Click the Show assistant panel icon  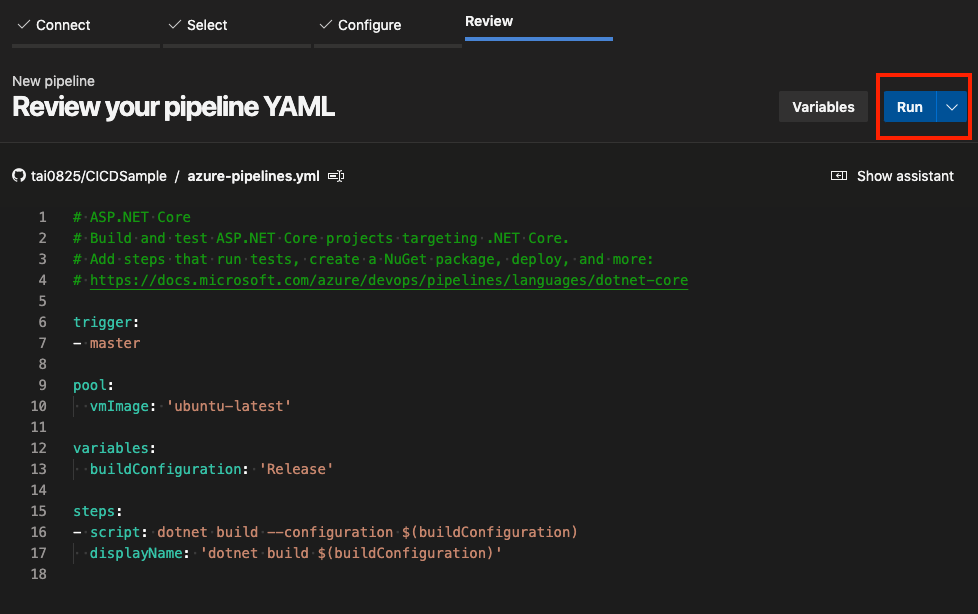(839, 176)
